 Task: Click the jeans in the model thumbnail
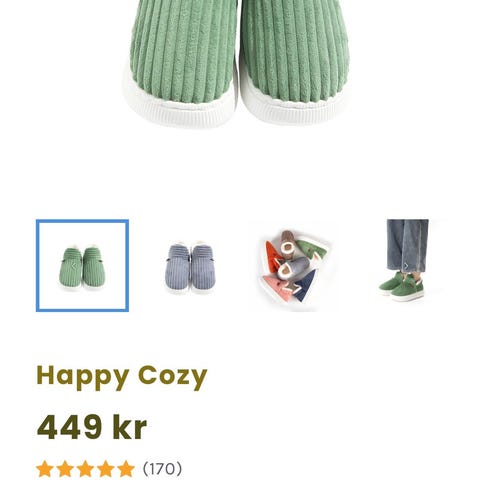pyautogui.click(x=407, y=245)
